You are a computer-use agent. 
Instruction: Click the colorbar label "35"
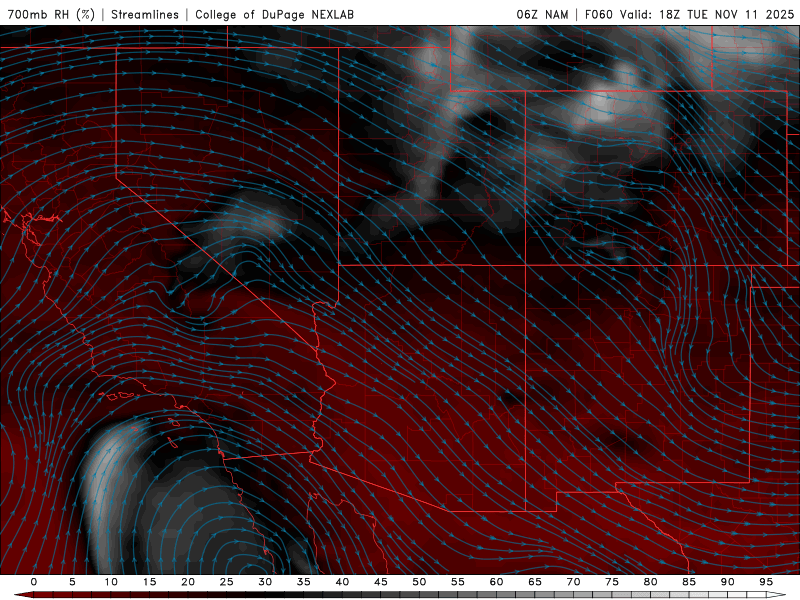click(303, 582)
